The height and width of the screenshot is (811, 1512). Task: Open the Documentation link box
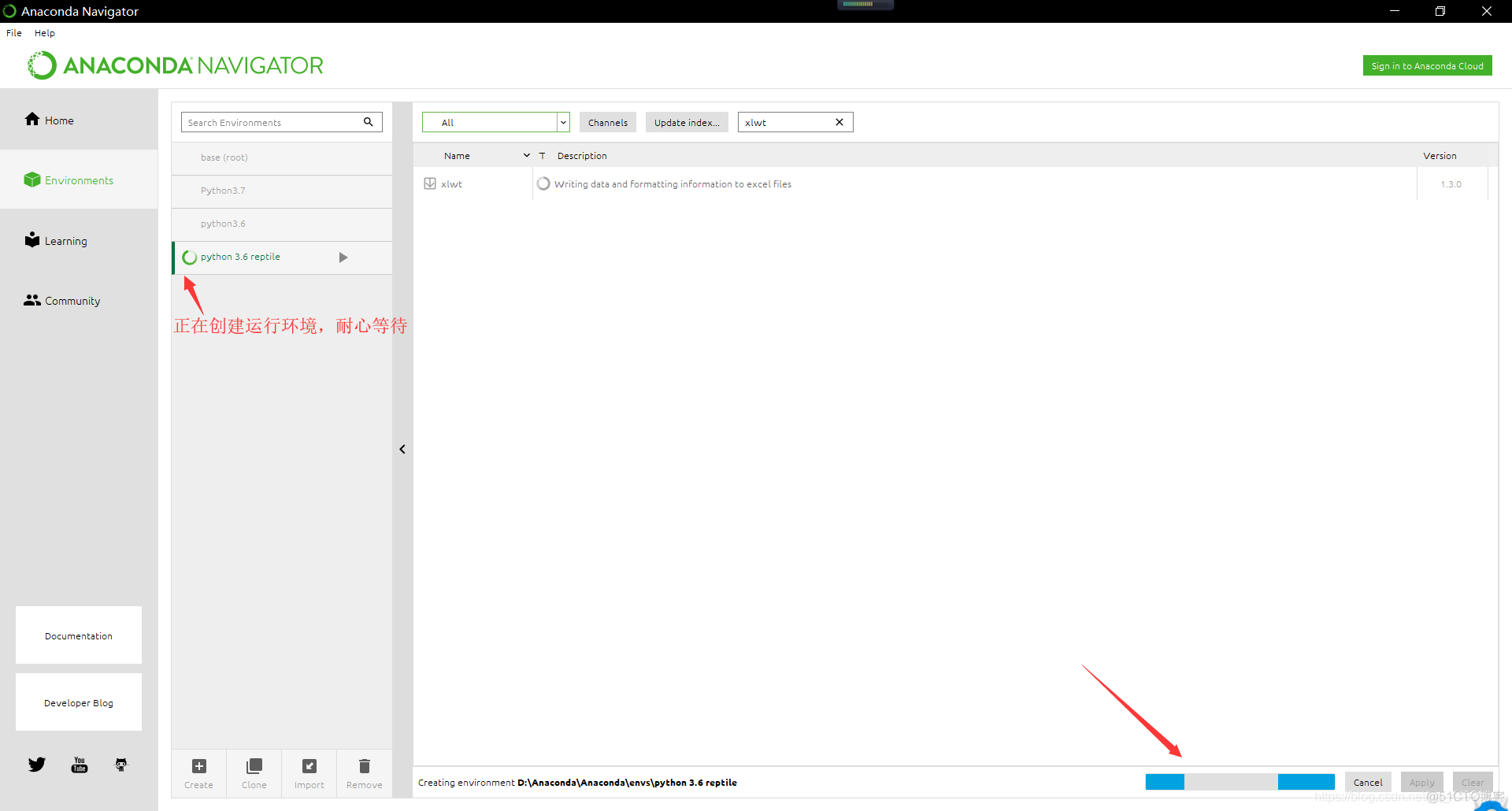point(79,635)
